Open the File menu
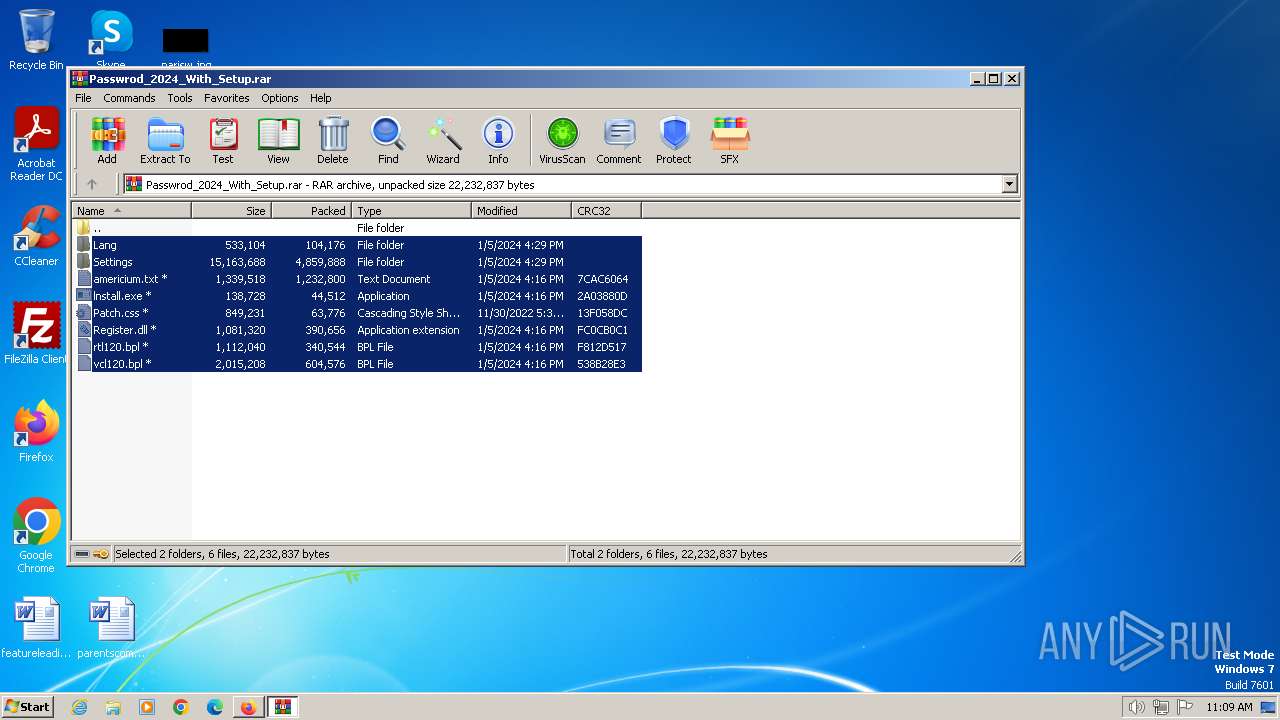 83,98
